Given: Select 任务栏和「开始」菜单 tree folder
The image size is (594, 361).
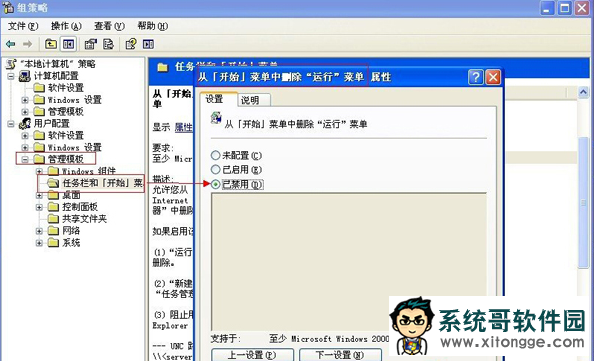Looking at the screenshot, I should pyautogui.click(x=95, y=183).
